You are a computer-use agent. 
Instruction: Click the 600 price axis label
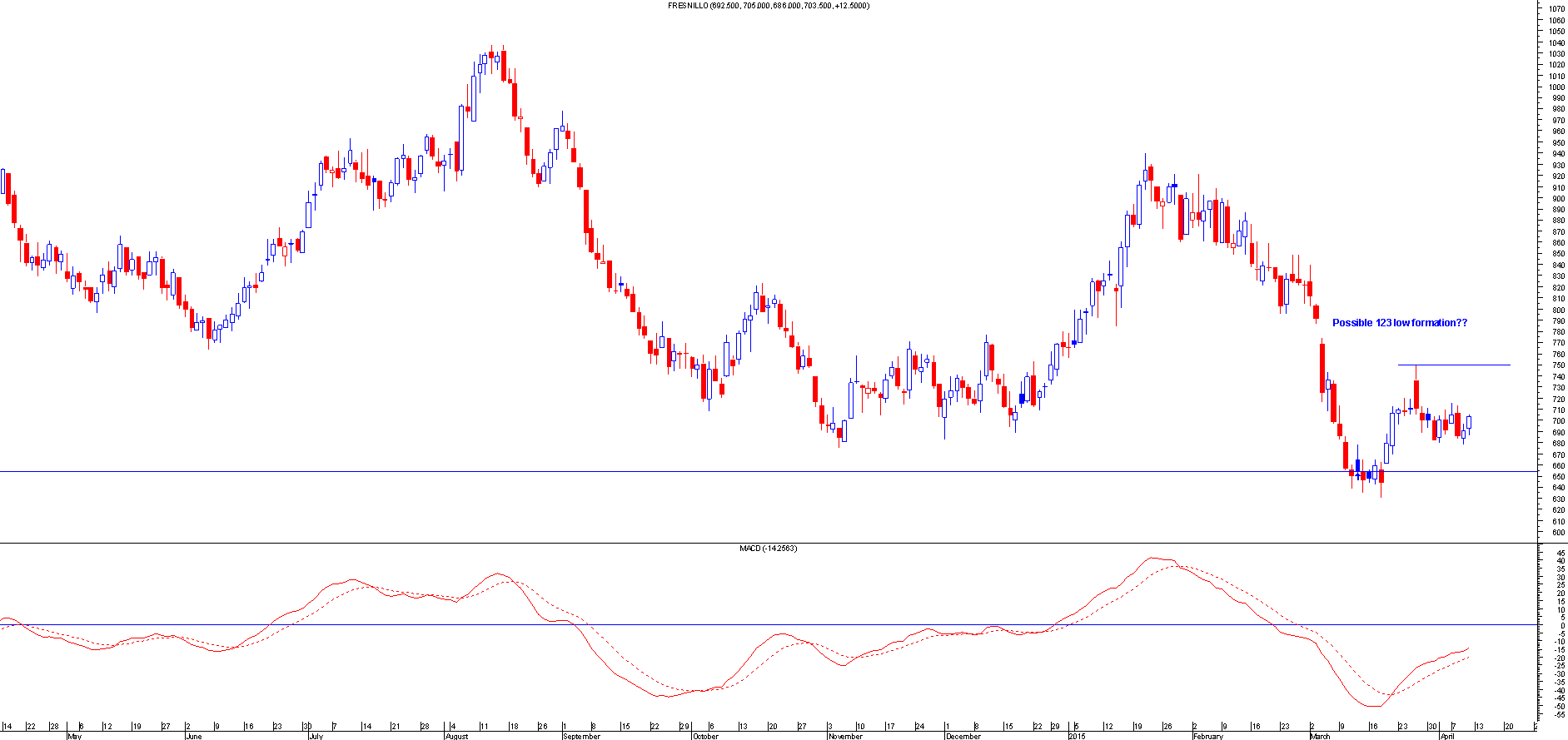pyautogui.click(x=1556, y=533)
